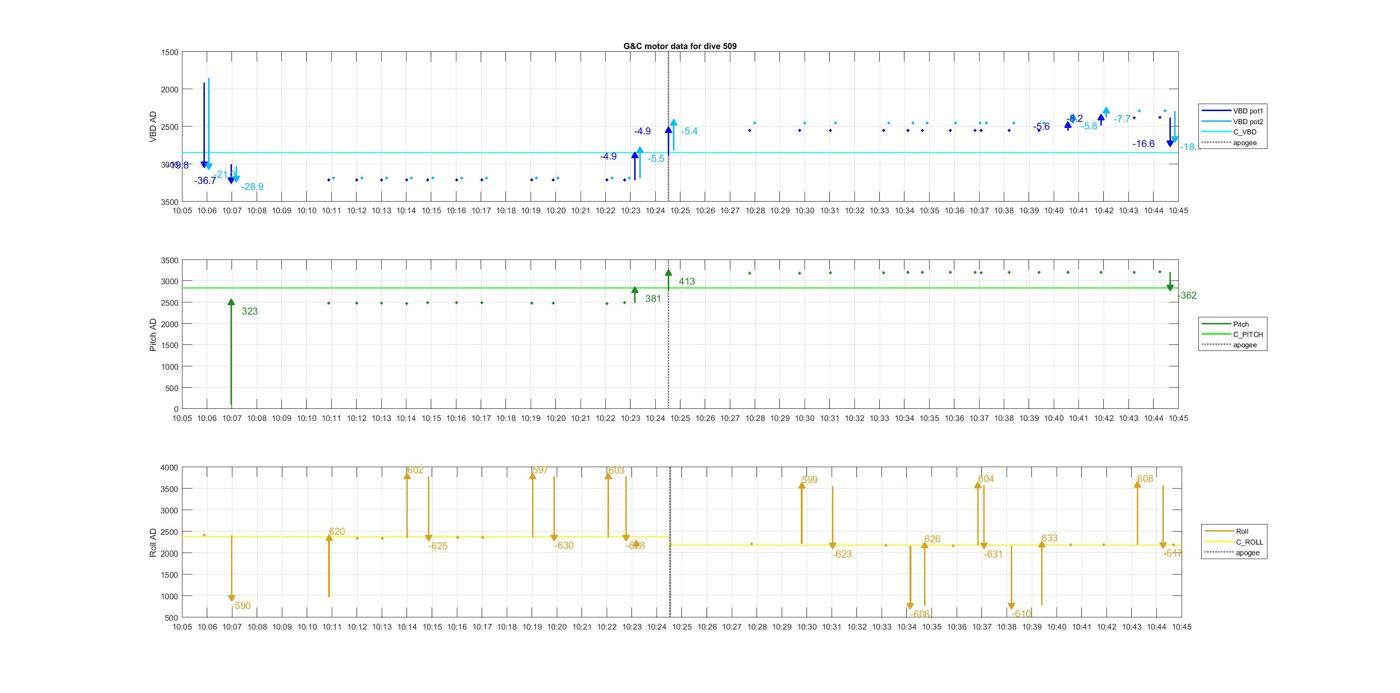
Task: Click the '-606' roll data label
Action: point(920,614)
